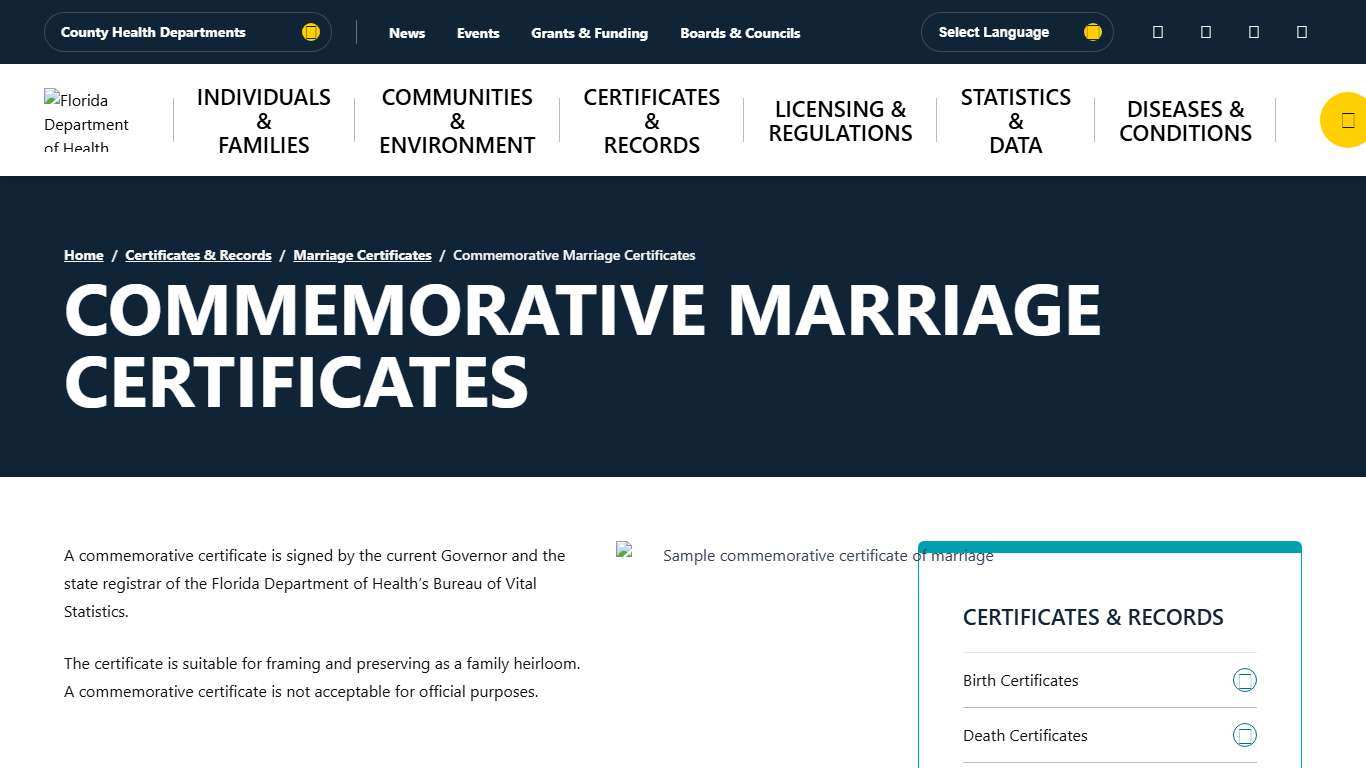
Task: Click the Home breadcrumb link
Action: (83, 255)
